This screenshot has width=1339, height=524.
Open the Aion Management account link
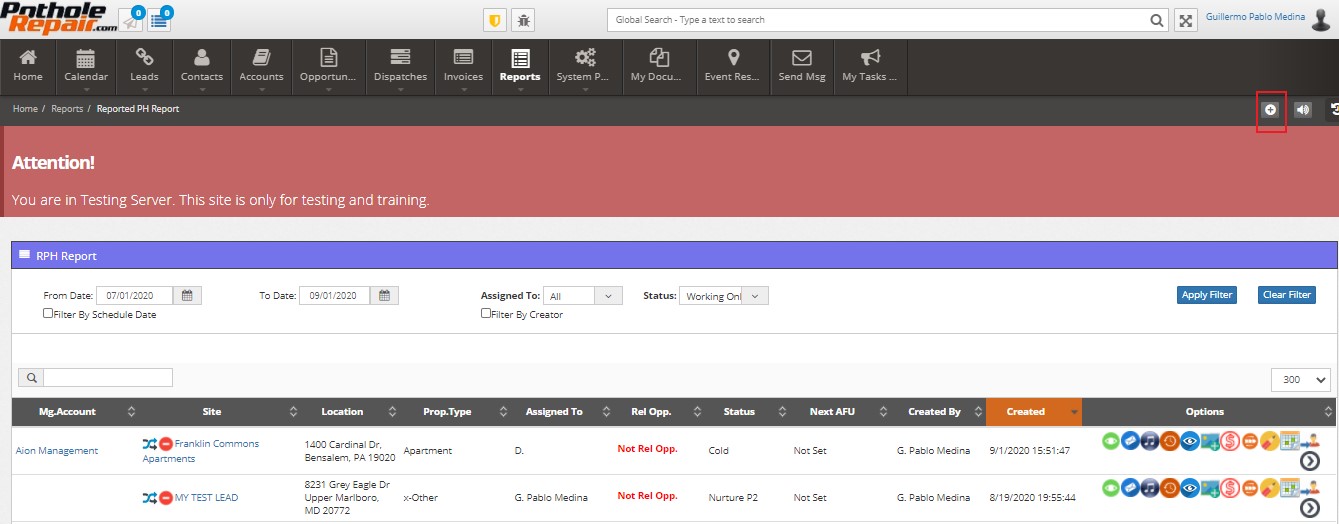(x=57, y=451)
